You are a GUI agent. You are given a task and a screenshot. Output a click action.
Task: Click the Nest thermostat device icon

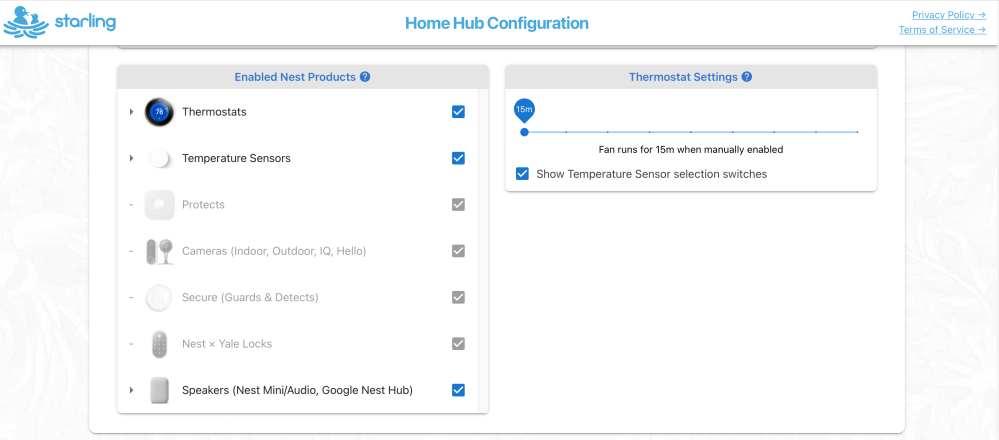[159, 112]
